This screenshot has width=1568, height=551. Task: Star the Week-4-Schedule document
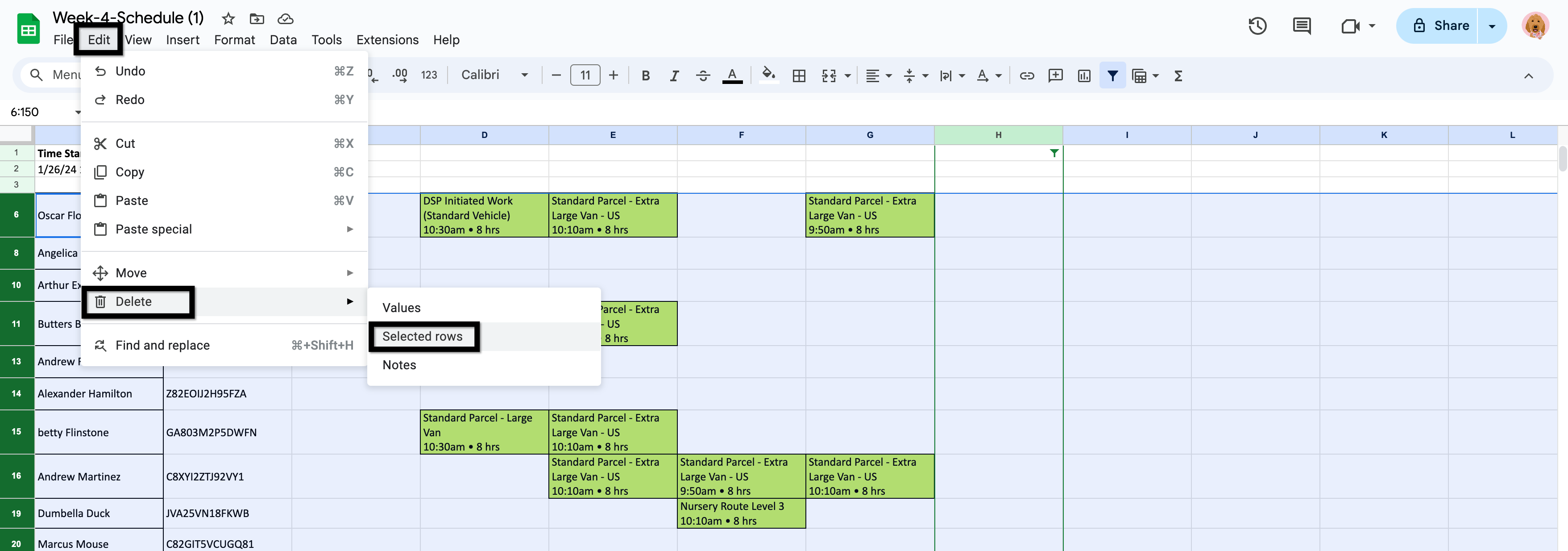point(228,19)
